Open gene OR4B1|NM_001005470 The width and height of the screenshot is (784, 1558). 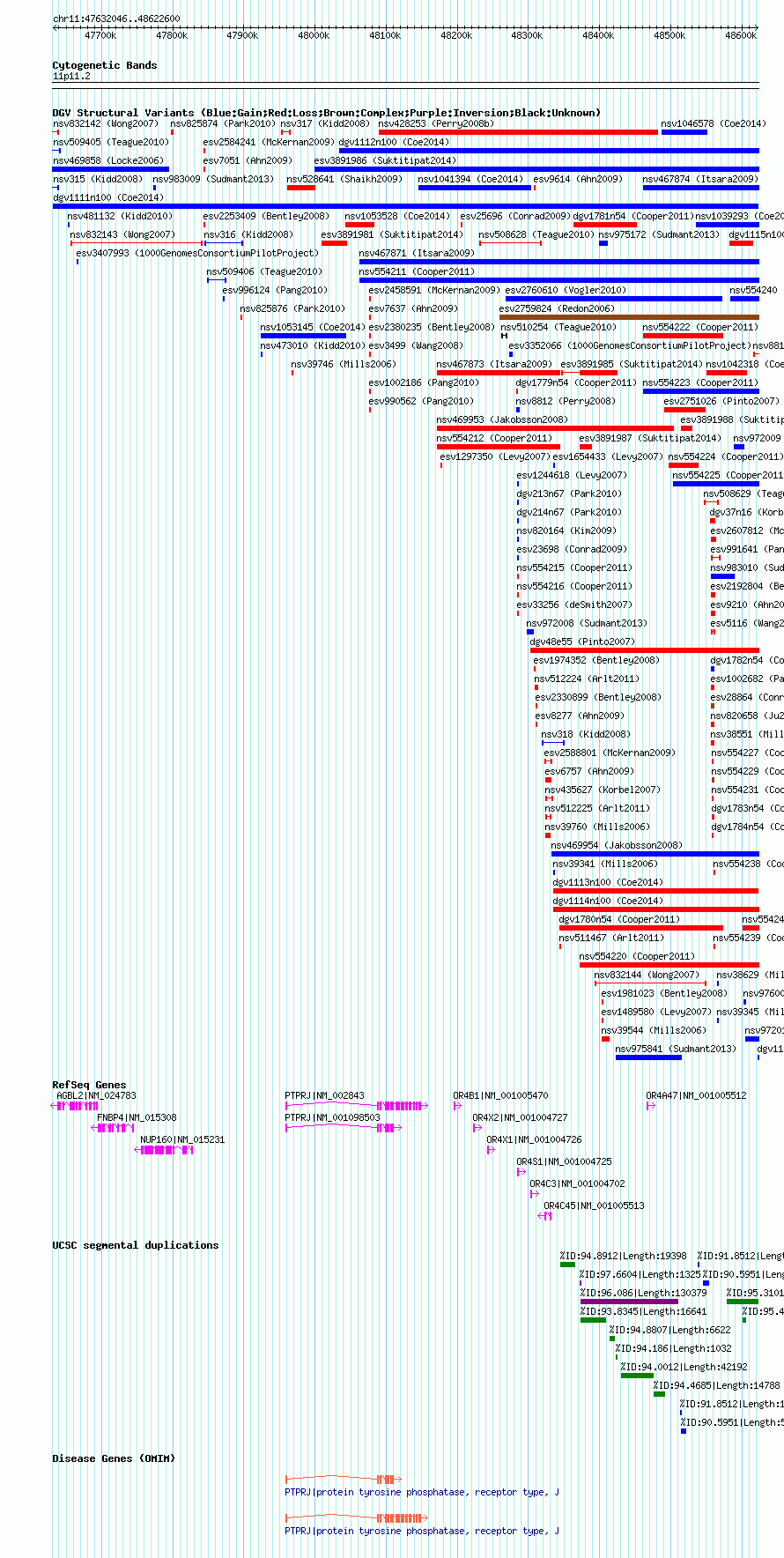pos(500,1095)
